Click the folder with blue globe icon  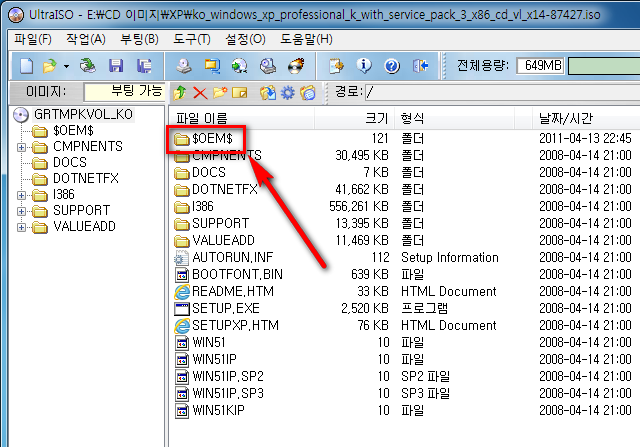(308, 93)
